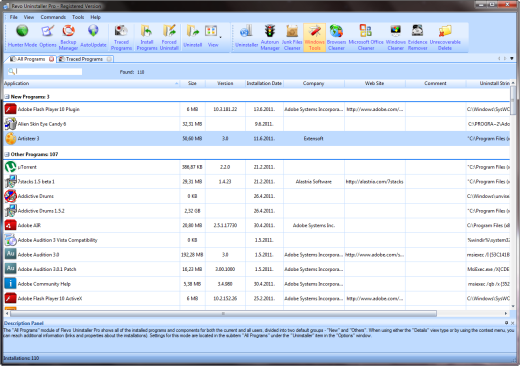The image size is (520, 366).
Task: Sort by the Version column header
Action: tap(225, 83)
